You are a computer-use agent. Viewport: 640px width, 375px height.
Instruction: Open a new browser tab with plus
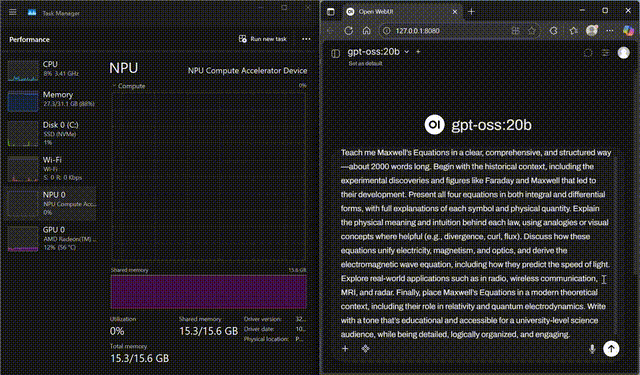tap(471, 12)
